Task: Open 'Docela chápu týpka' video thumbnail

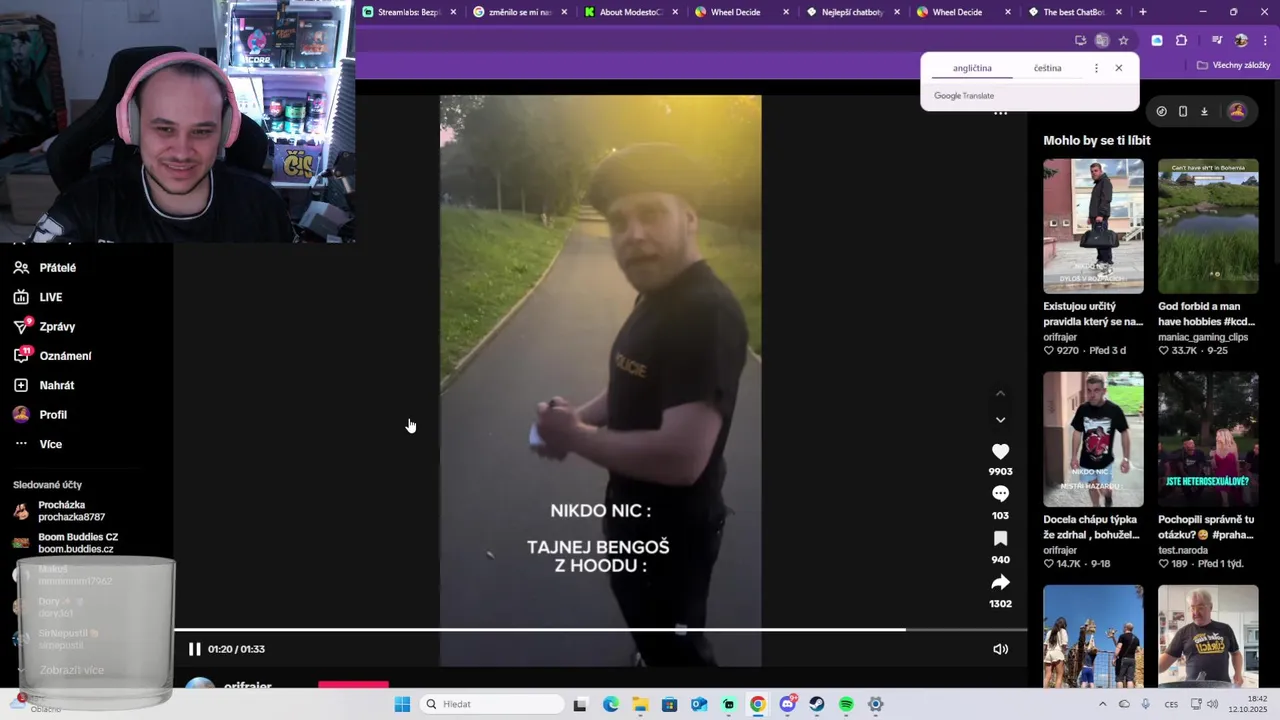Action: pyautogui.click(x=1093, y=439)
